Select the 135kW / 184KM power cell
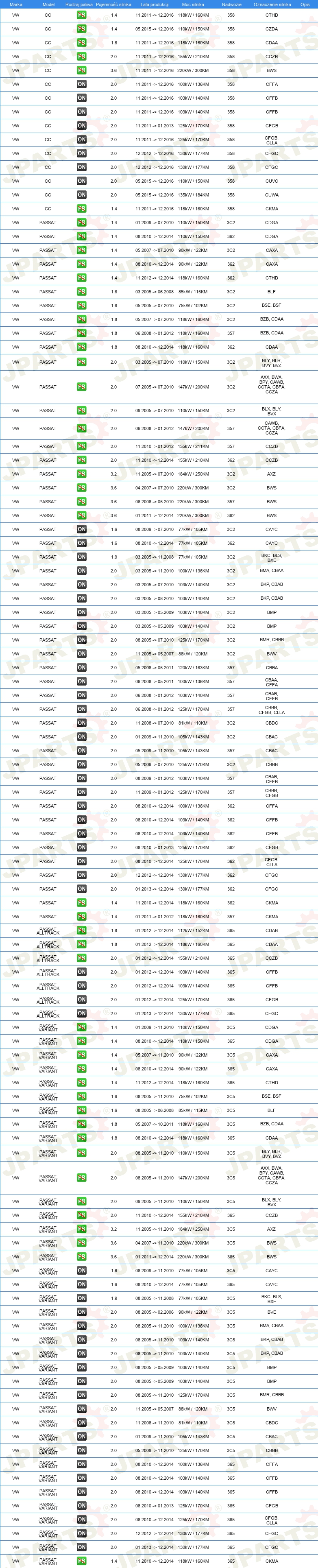Image resolution: width=318 pixels, height=1568 pixels. point(193,195)
